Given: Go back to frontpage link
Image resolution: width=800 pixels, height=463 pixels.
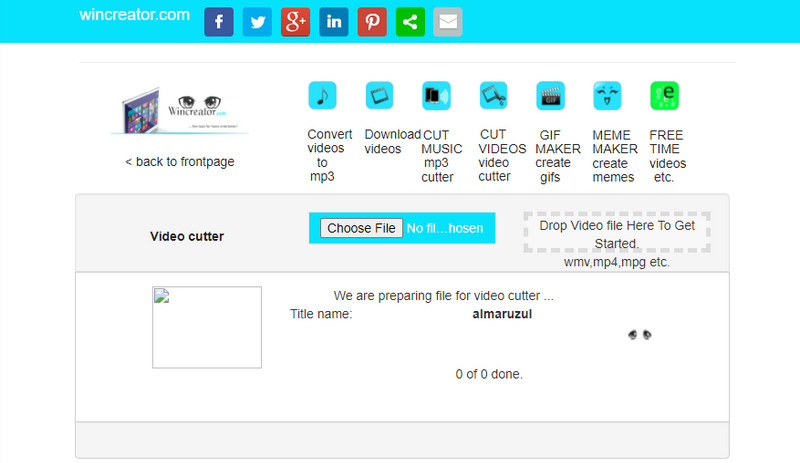Looking at the screenshot, I should (x=180, y=162).
